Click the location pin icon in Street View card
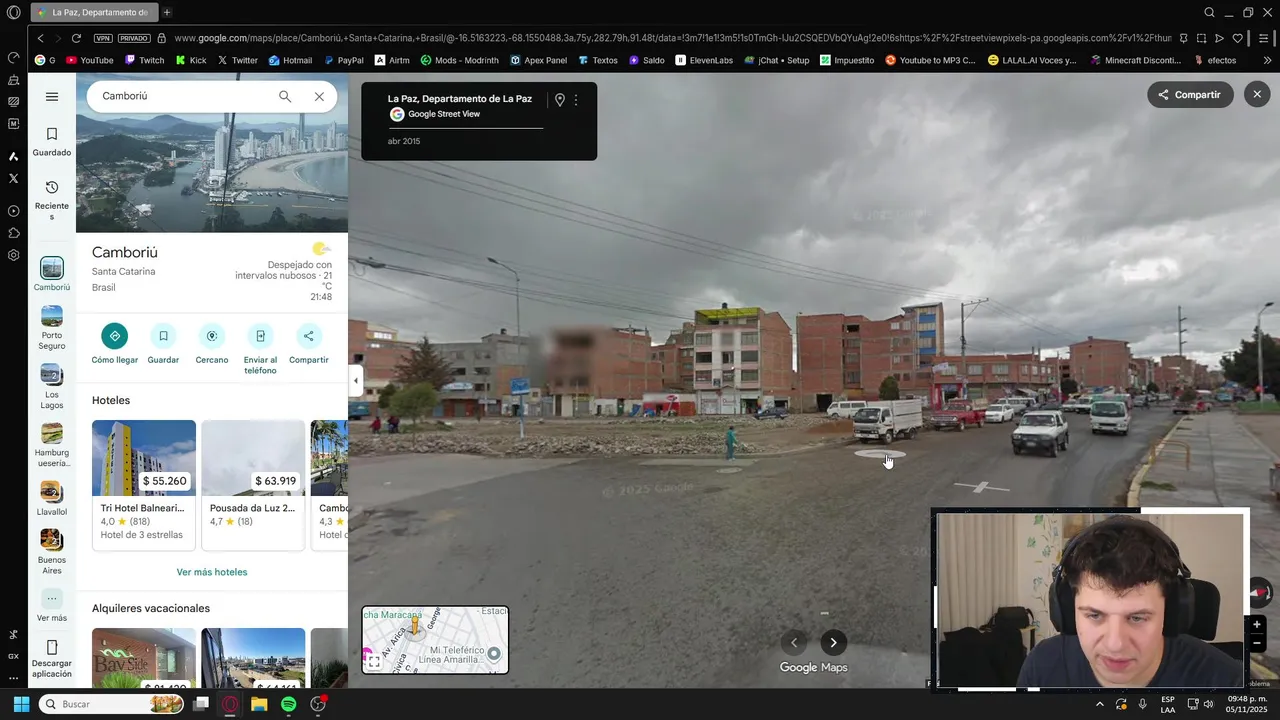Screen dimensions: 1280x720 click(x=560, y=100)
